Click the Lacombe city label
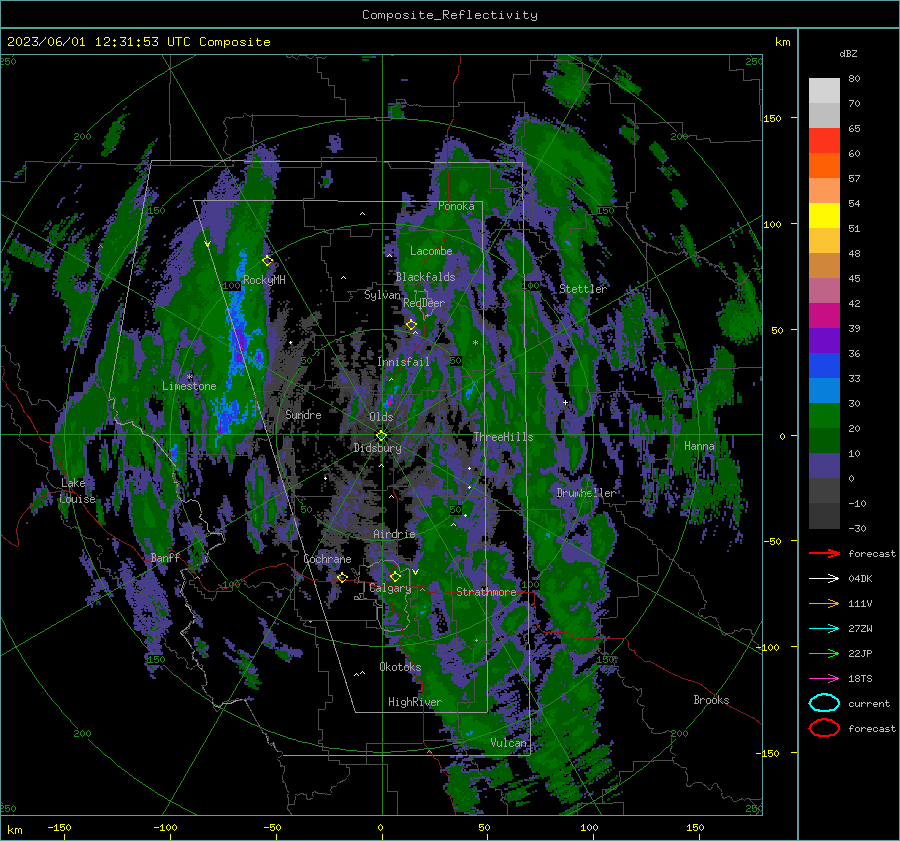The height and width of the screenshot is (841, 900). pyautogui.click(x=431, y=251)
